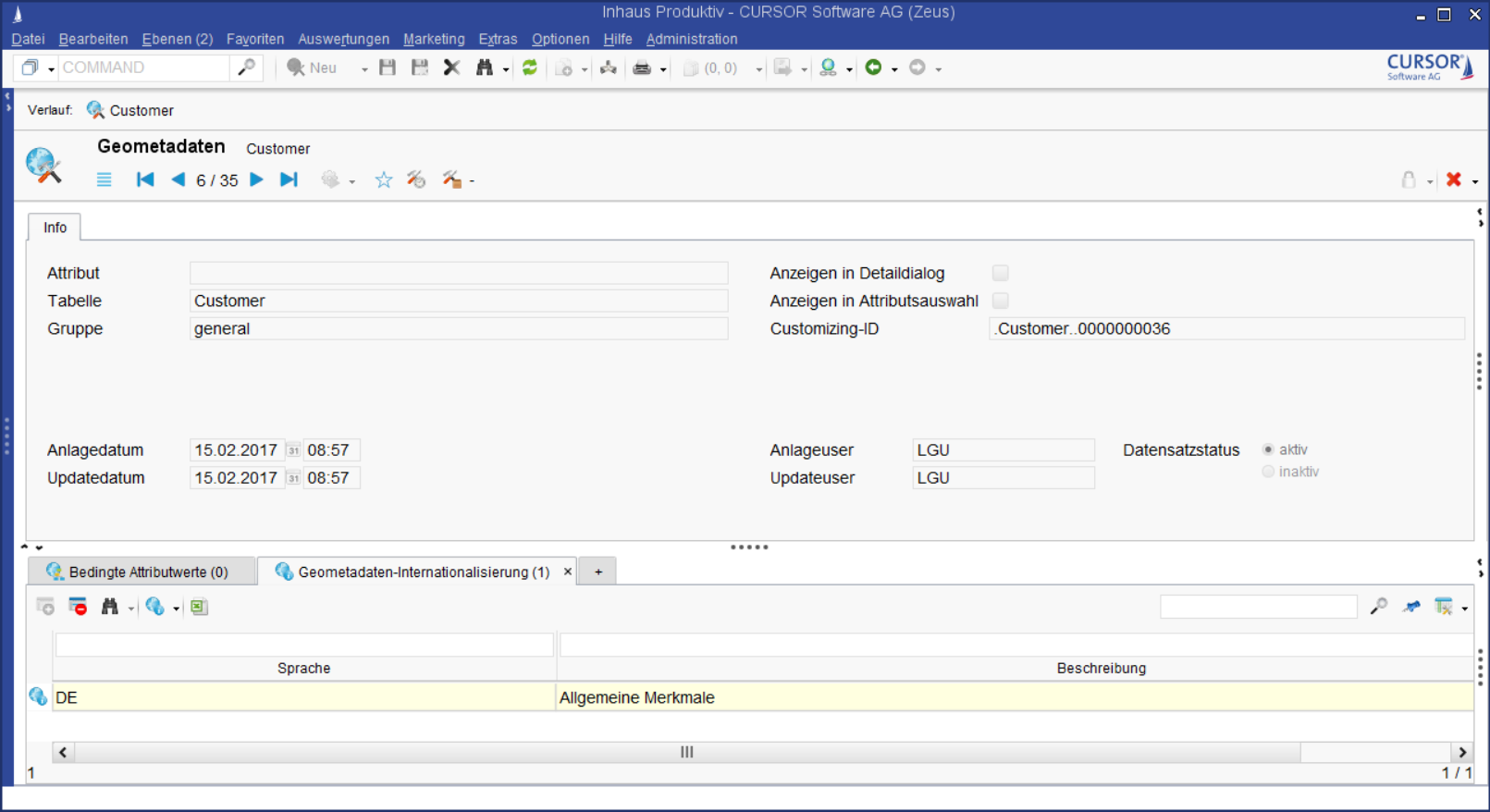
Task: Open dropdown next to red X icon
Action: (1475, 181)
